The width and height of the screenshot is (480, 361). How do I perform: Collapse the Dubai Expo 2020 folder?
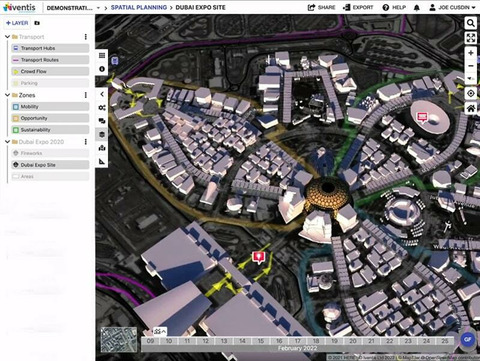pos(7,142)
